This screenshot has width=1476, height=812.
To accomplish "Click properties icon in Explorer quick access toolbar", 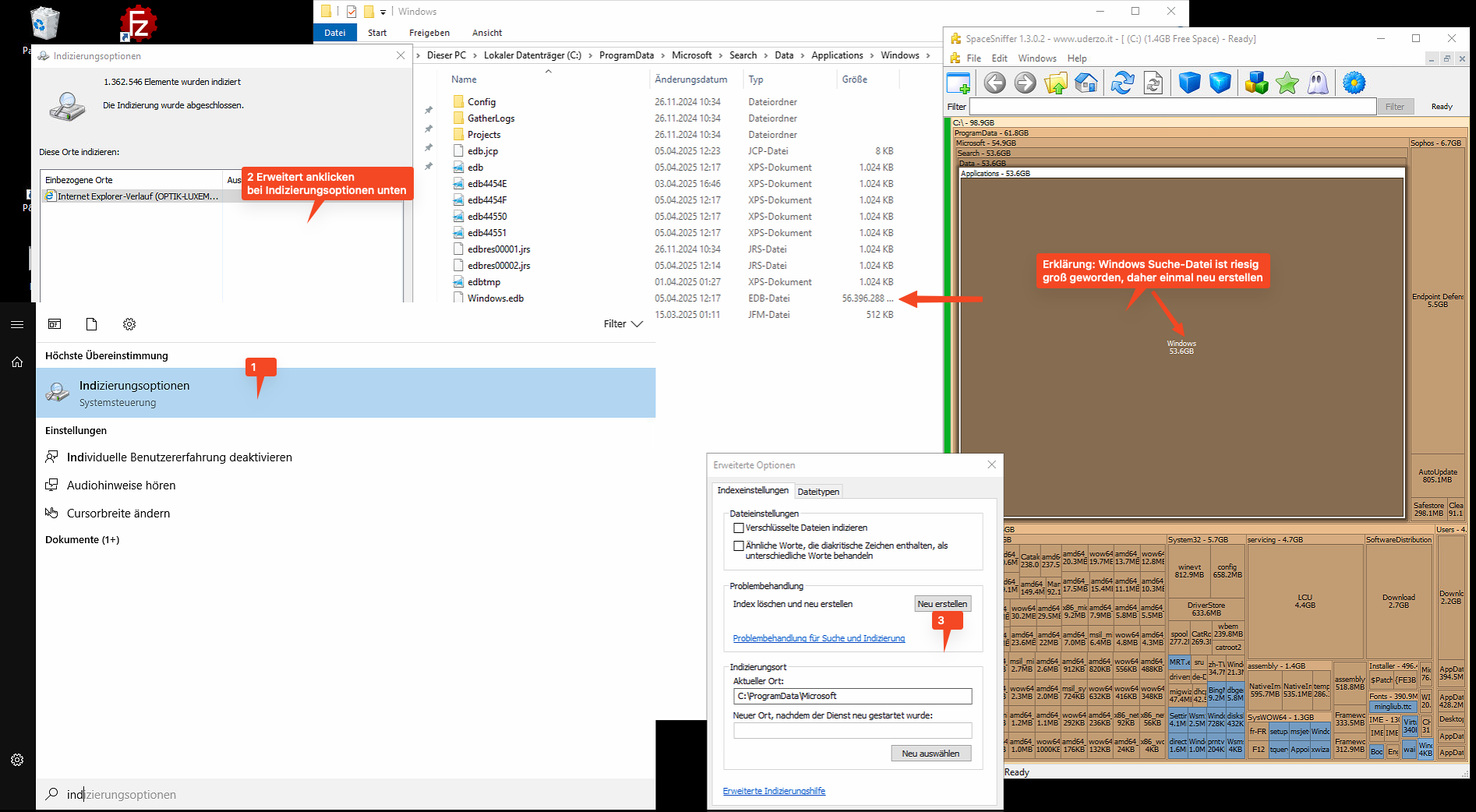I will (351, 12).
